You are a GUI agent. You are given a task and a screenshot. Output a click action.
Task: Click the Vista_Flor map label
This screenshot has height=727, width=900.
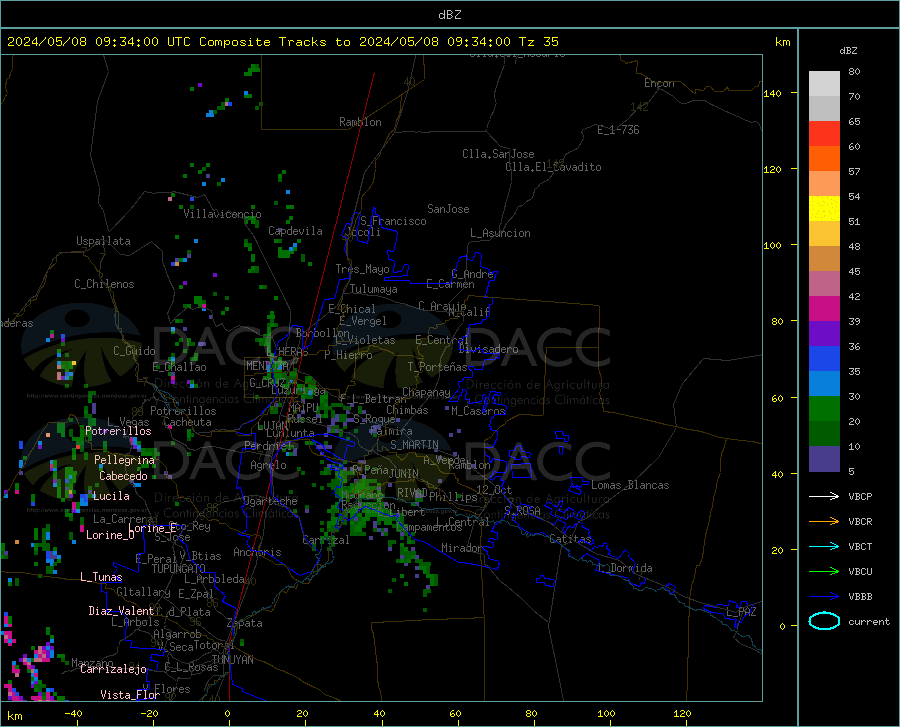click(x=130, y=695)
